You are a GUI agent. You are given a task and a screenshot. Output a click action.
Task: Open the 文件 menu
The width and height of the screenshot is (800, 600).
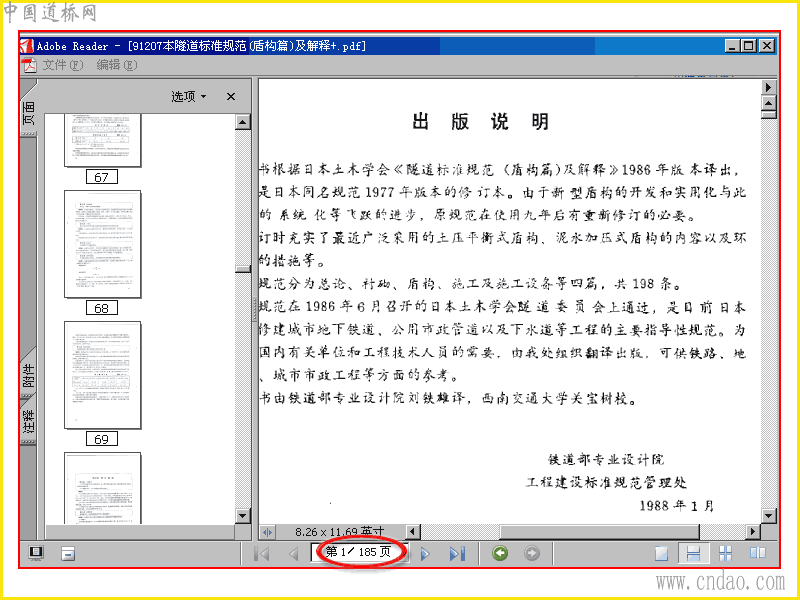[62, 65]
